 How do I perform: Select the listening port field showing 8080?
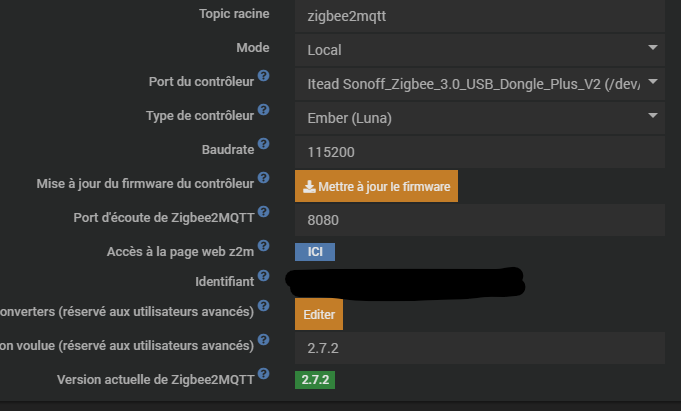(x=480, y=219)
